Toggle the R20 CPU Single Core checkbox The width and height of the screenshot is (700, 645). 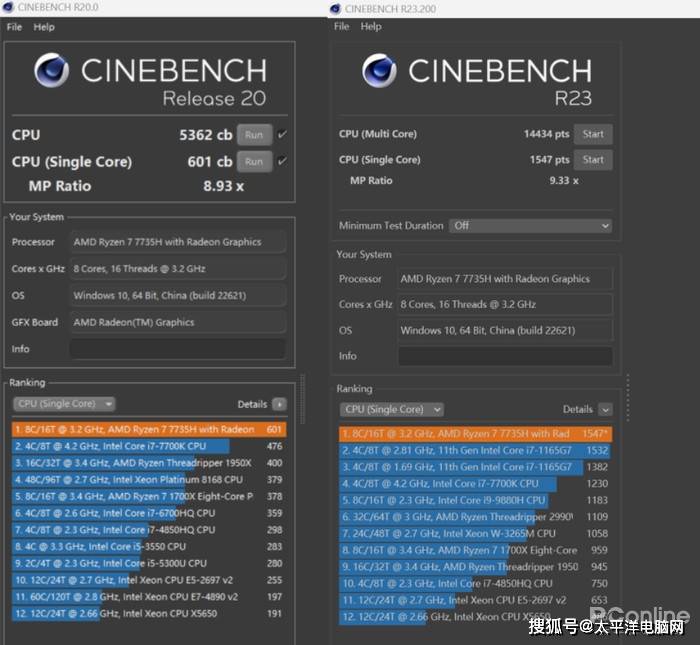coord(282,161)
